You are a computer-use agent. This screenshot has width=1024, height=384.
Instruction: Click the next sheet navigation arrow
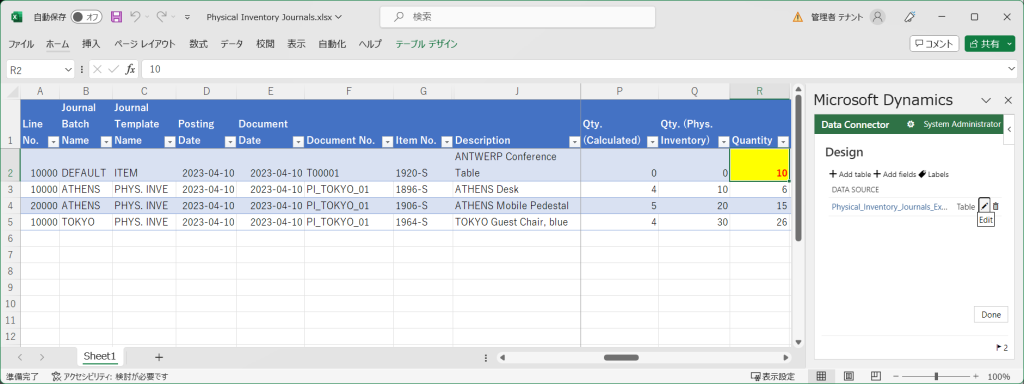[42, 357]
